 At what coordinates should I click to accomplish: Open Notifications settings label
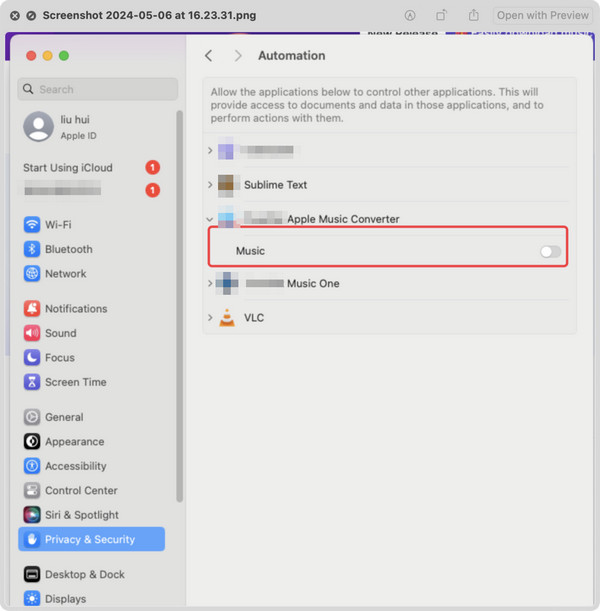click(76, 309)
